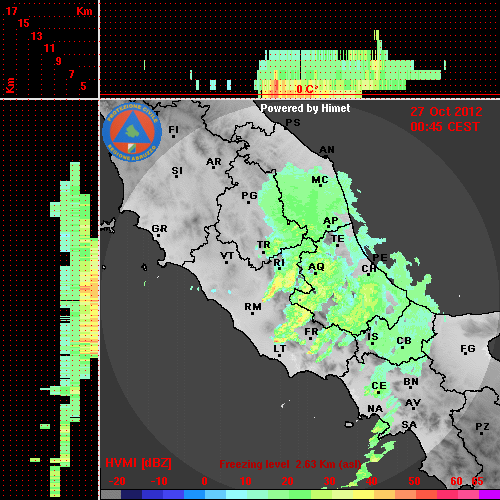Click the city label 'NA' on the map

tap(375, 409)
